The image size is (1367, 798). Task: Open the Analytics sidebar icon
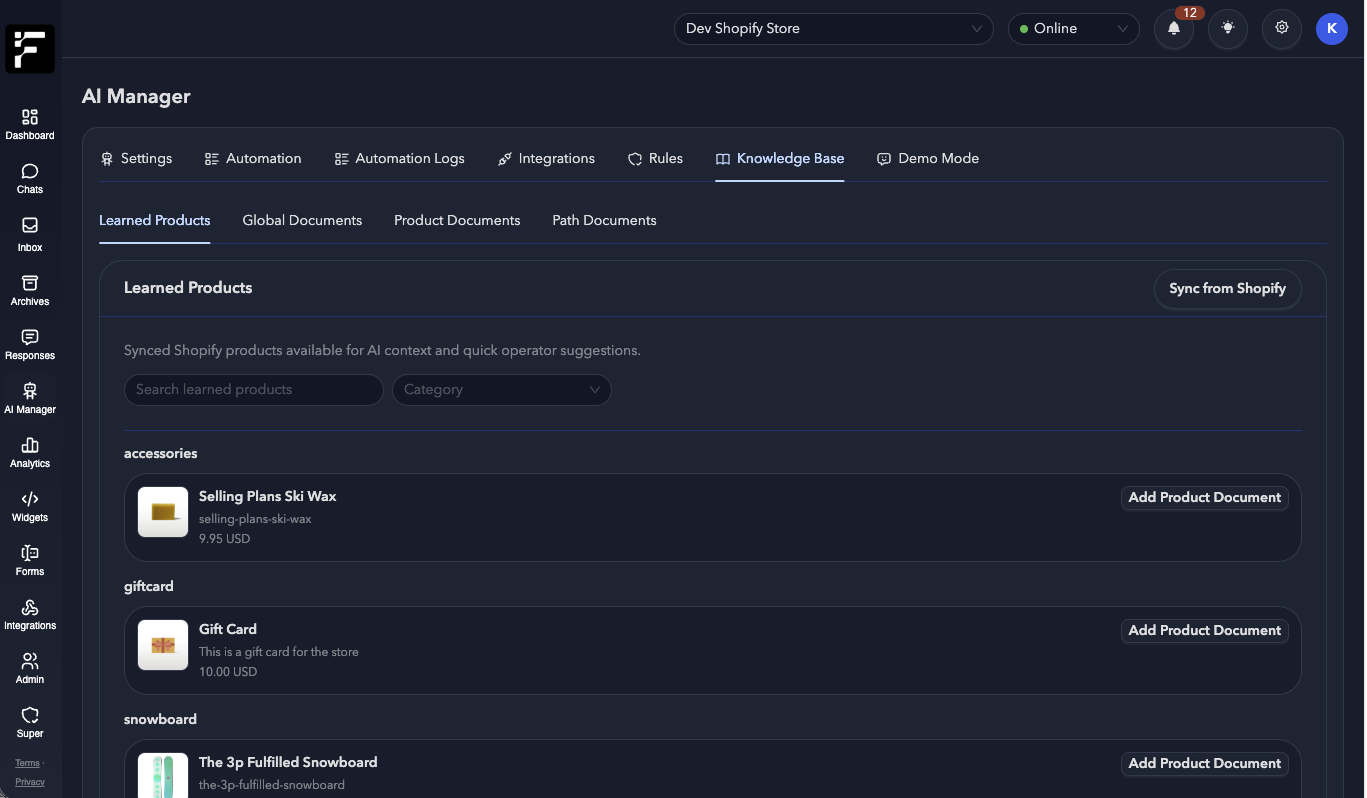click(29, 452)
